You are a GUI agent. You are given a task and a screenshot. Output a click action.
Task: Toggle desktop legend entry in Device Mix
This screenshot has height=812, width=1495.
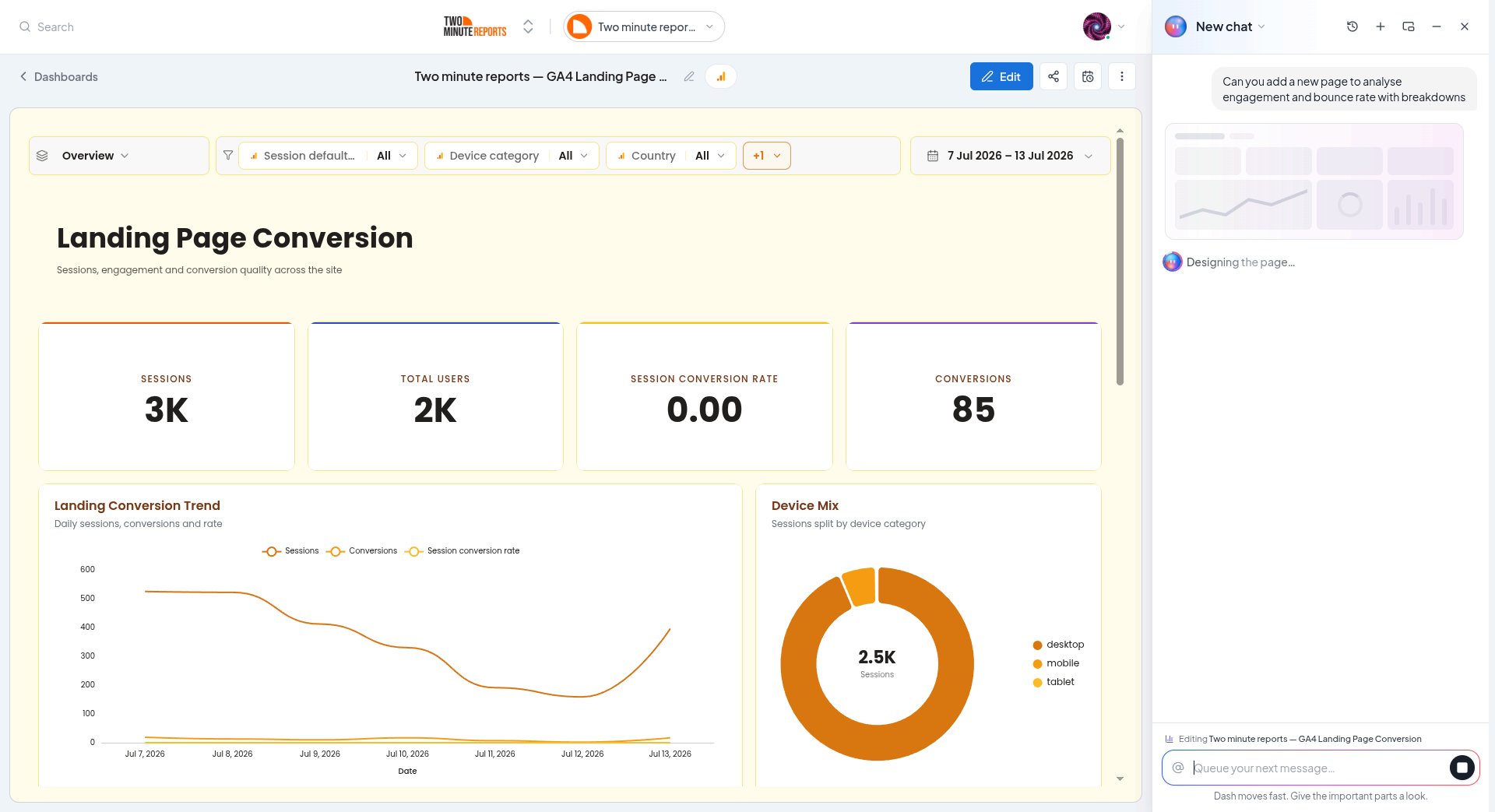[x=1058, y=645]
